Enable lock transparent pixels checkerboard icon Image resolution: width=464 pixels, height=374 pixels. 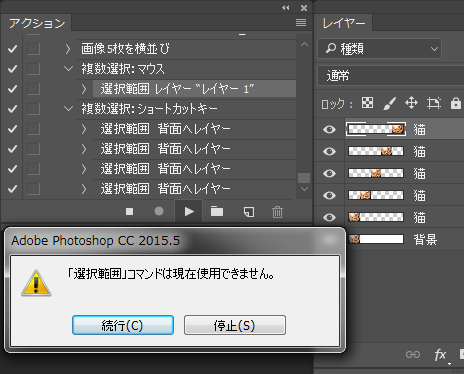click(x=367, y=103)
